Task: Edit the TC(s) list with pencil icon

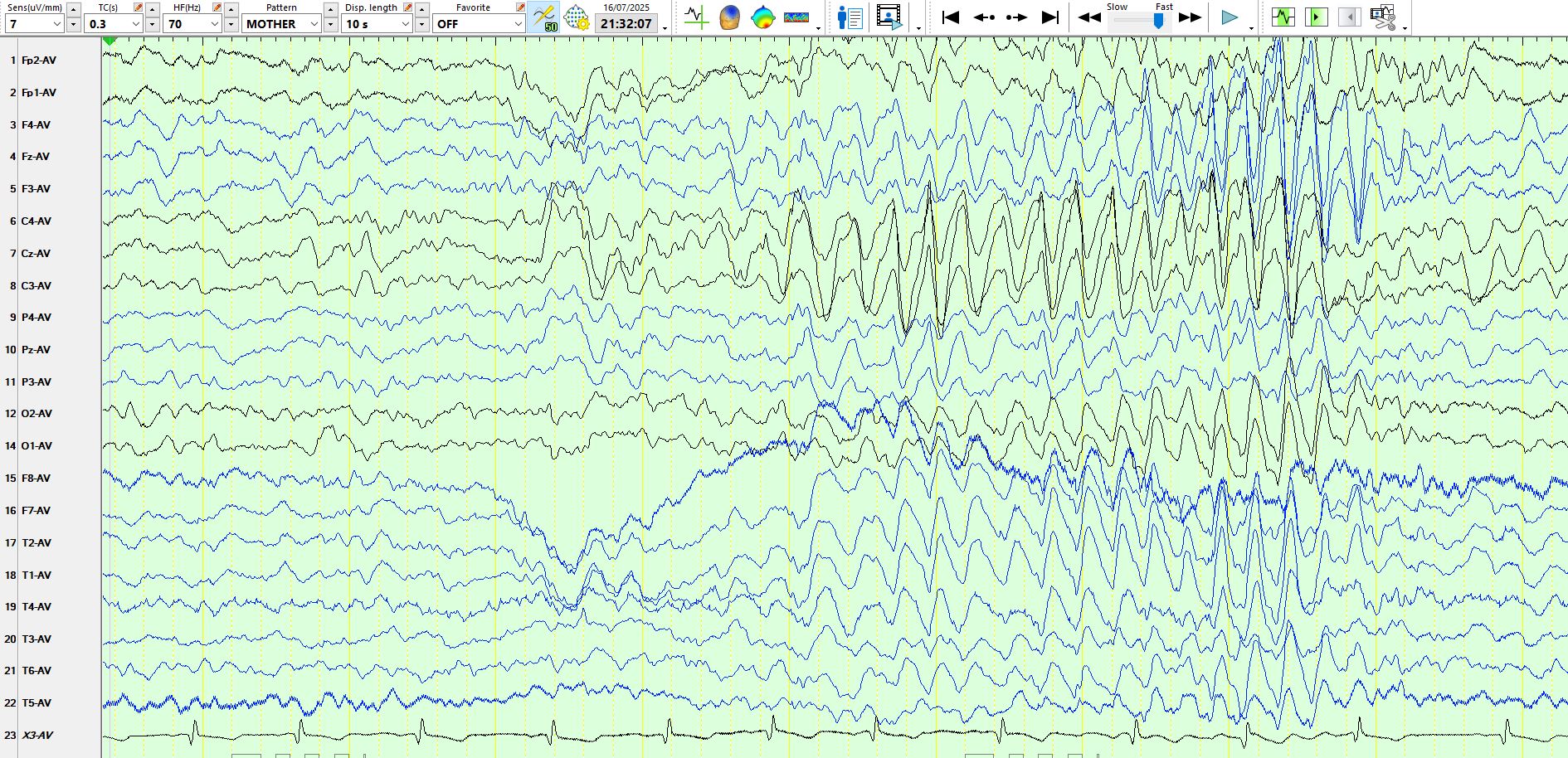Action: click(x=138, y=7)
